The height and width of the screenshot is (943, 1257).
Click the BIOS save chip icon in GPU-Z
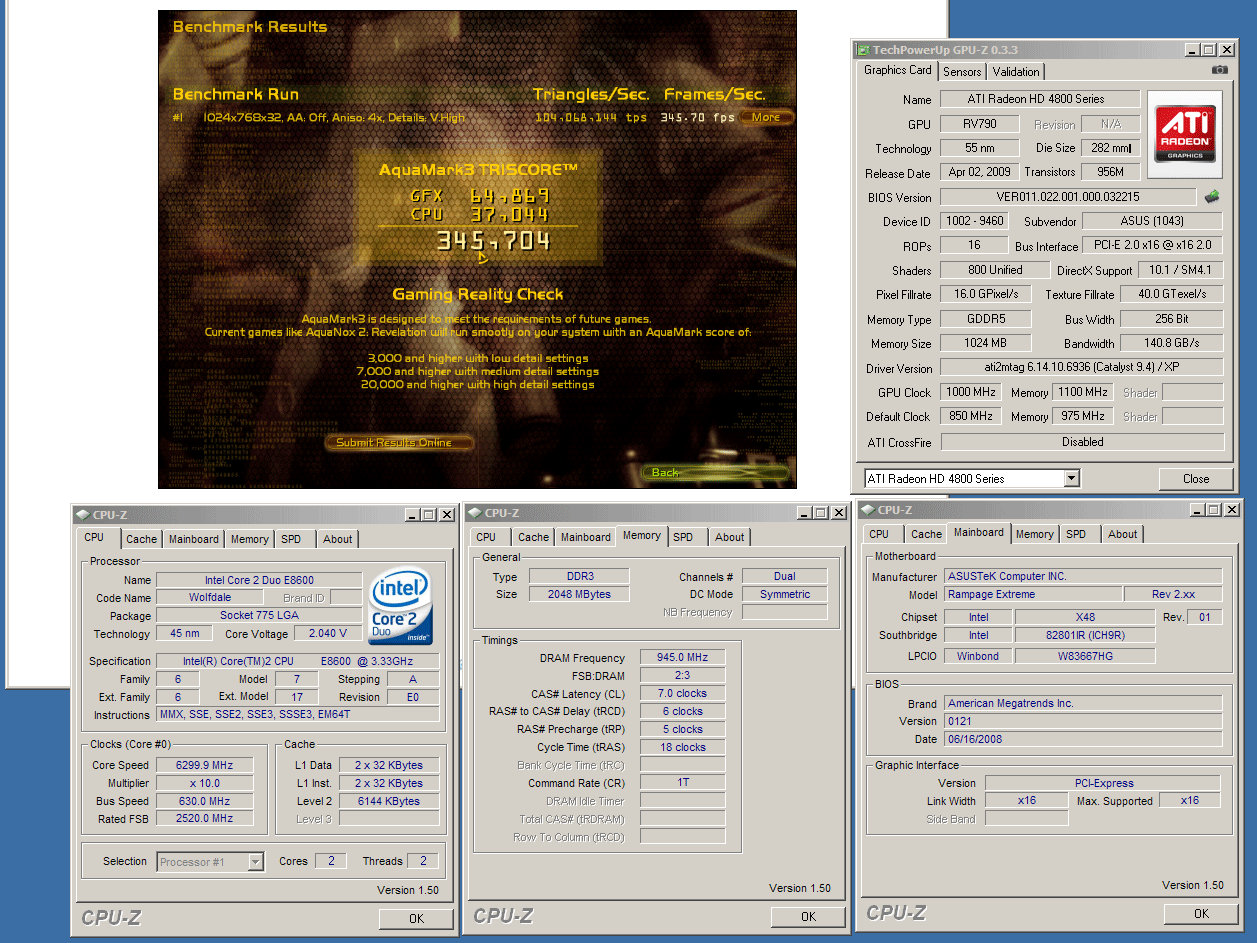[1212, 197]
